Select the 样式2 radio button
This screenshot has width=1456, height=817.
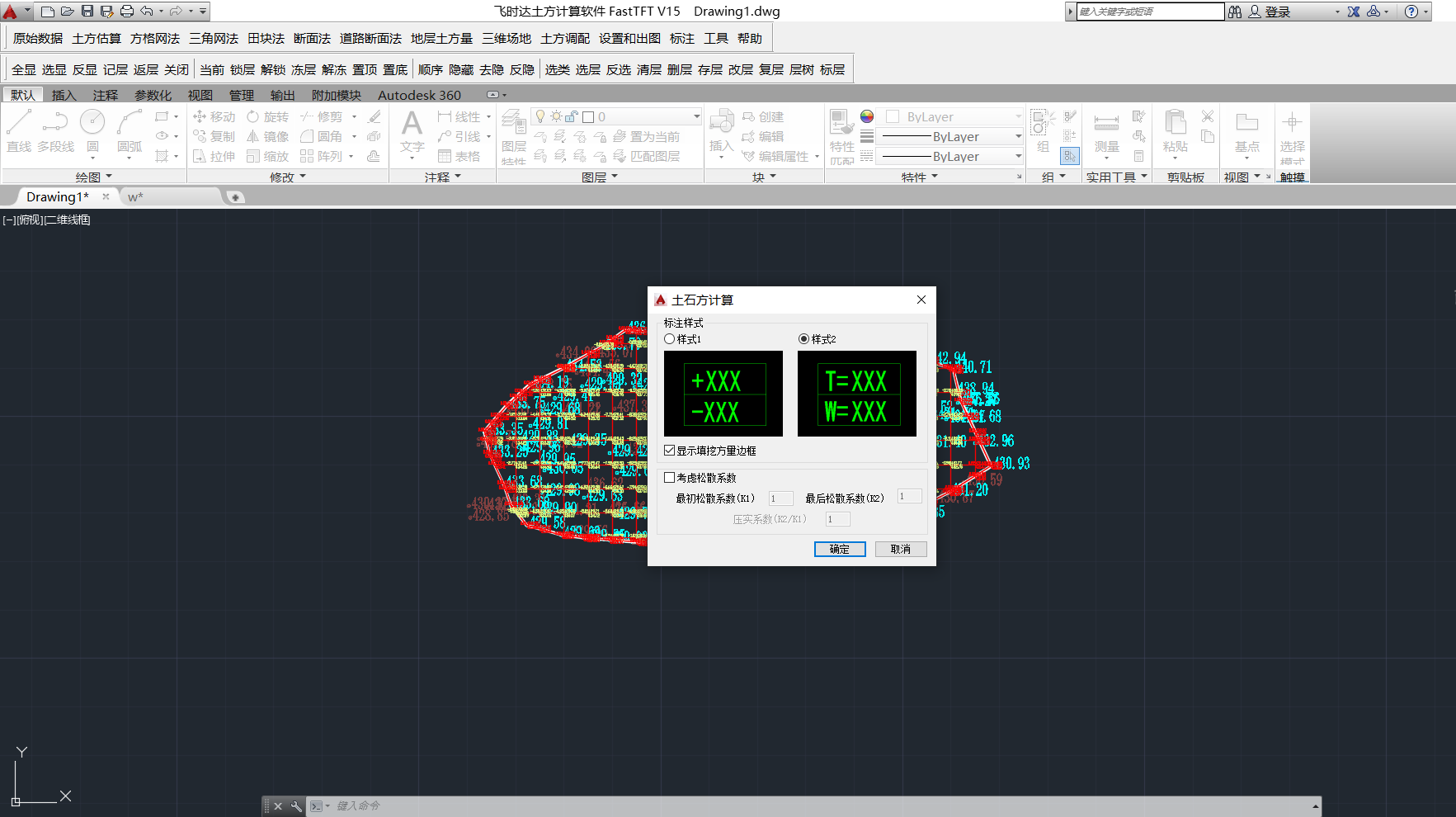pyautogui.click(x=803, y=339)
